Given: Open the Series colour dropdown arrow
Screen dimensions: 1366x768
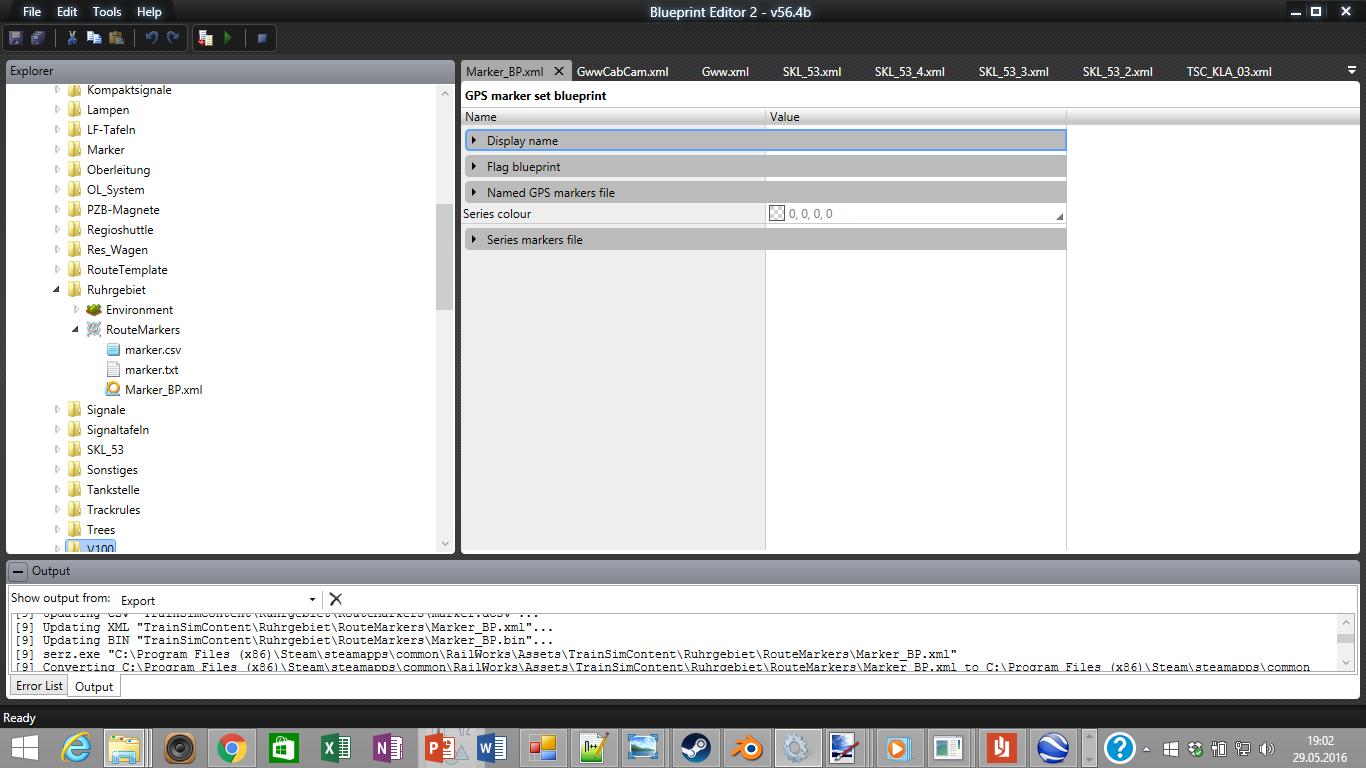Looking at the screenshot, I should [x=1059, y=216].
